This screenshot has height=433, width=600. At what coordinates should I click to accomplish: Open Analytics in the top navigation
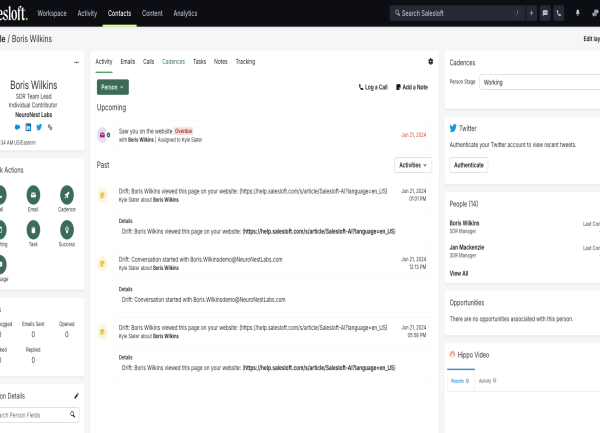click(185, 13)
